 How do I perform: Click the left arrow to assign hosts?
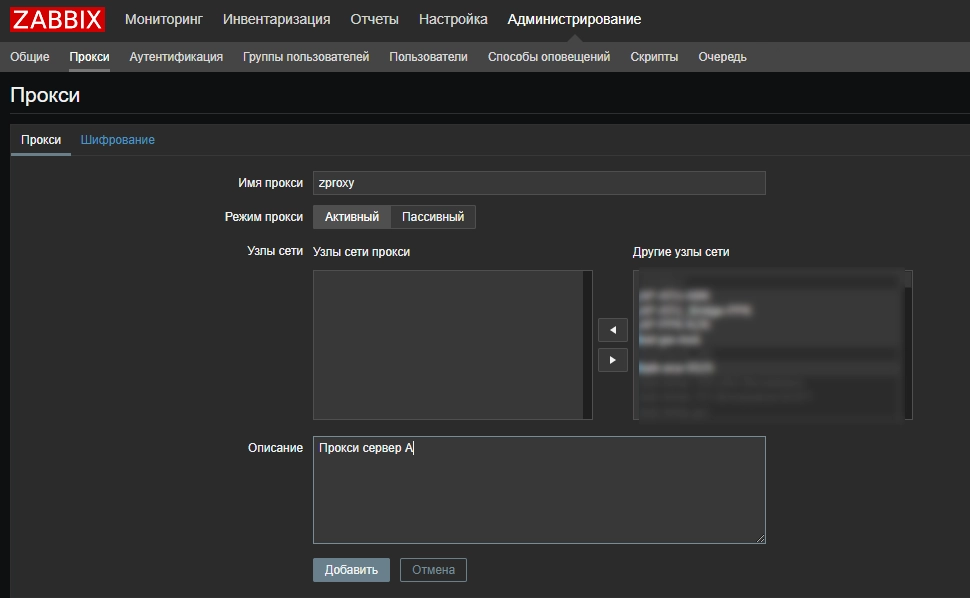(612, 329)
